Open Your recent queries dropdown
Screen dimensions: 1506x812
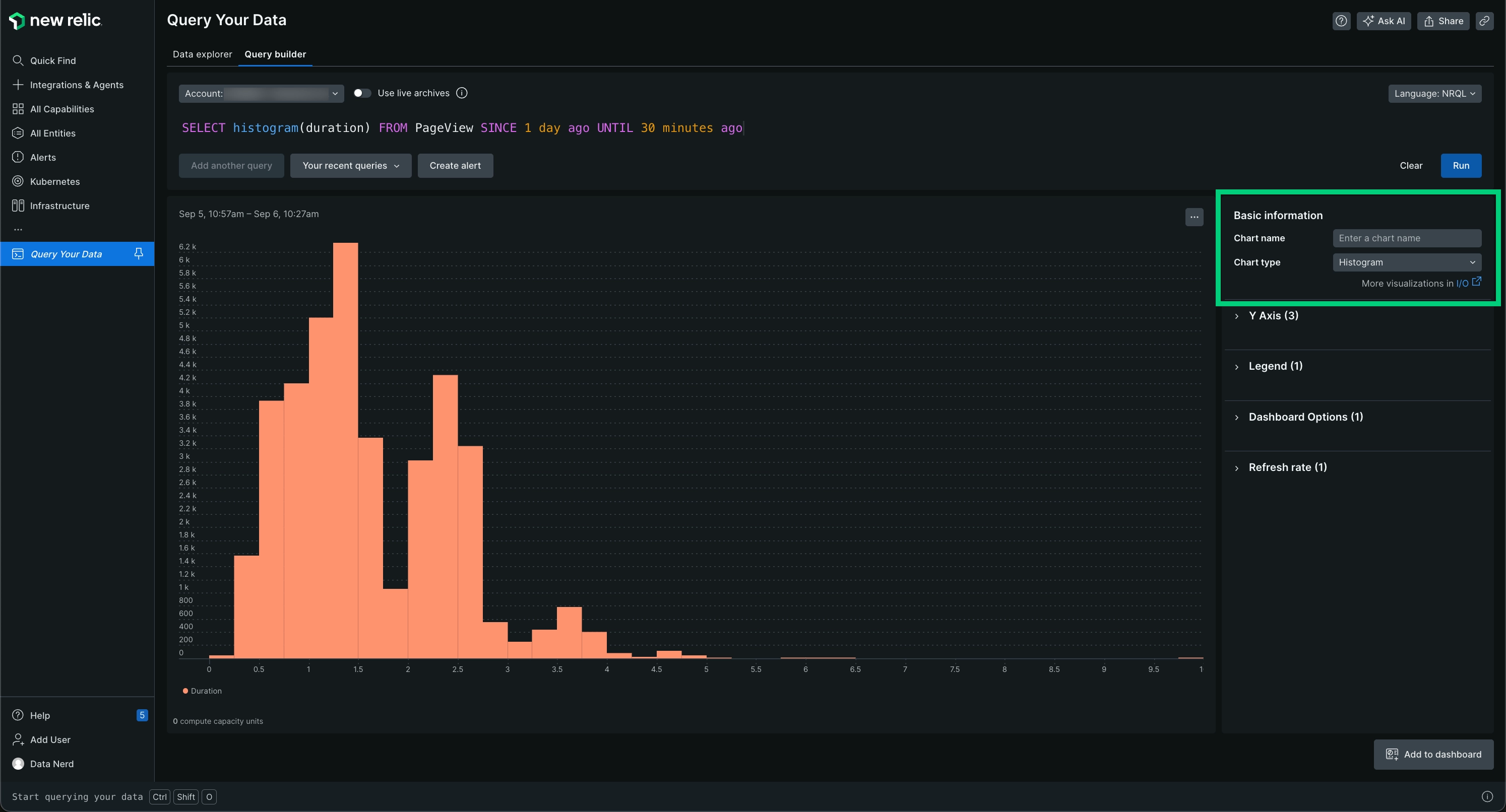pos(351,166)
